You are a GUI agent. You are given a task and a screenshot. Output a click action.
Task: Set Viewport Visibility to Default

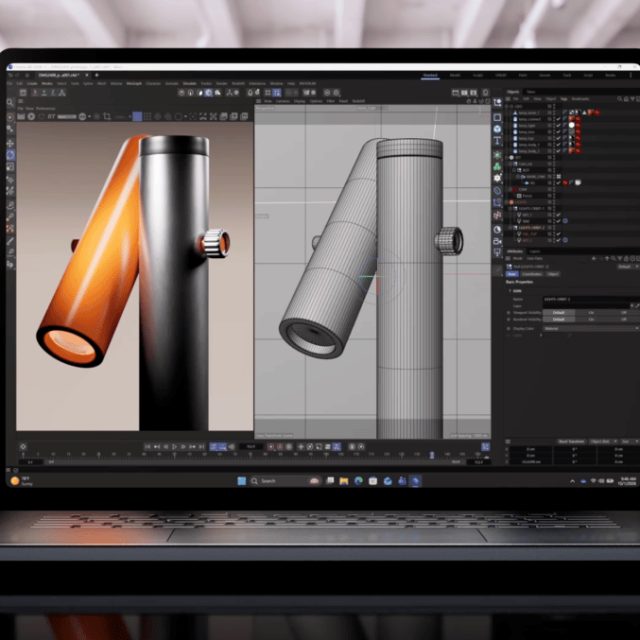558,312
